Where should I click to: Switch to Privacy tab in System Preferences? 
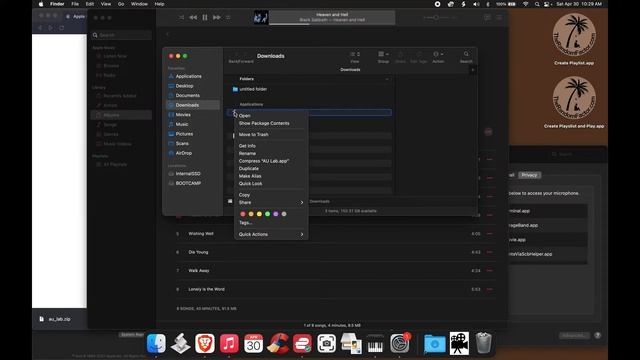pos(529,175)
